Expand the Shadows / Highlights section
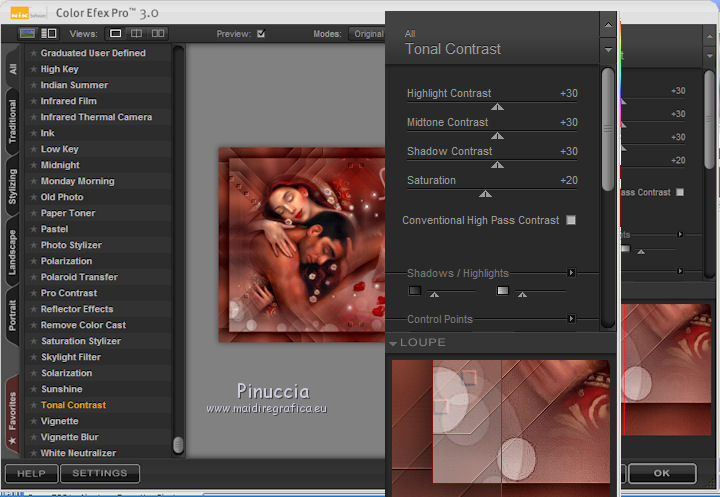The width and height of the screenshot is (720, 497). pyautogui.click(x=571, y=273)
